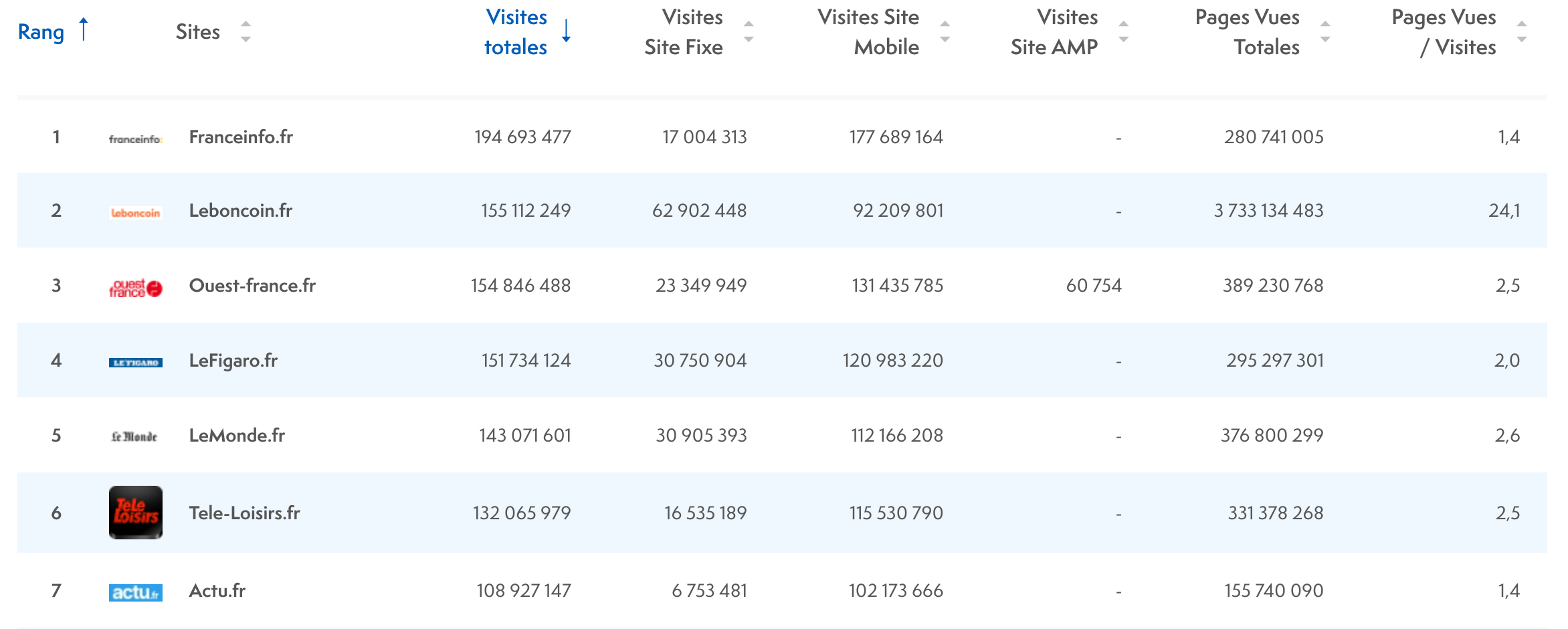Select mobile visits value 131 435 785

point(898,286)
